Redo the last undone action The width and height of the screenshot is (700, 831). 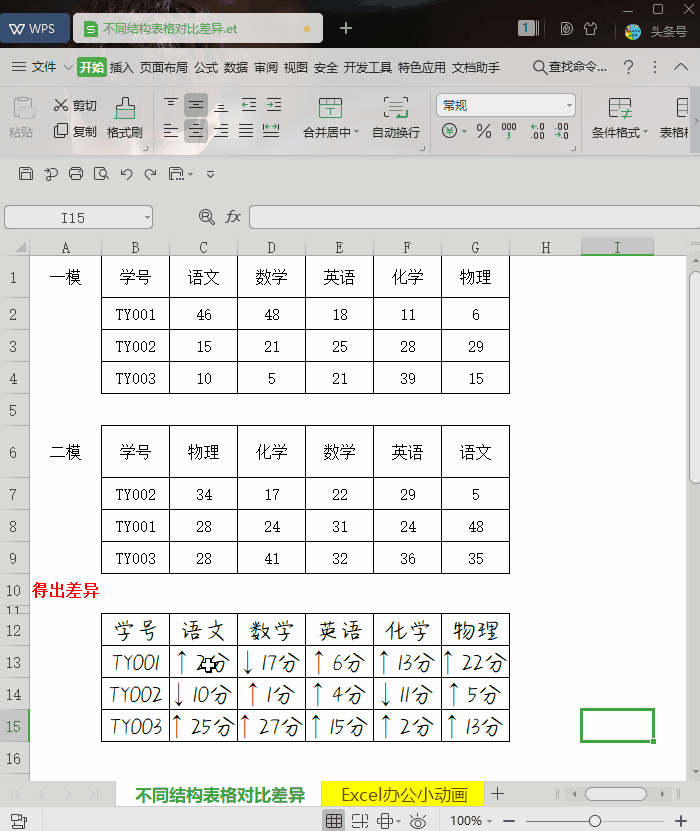pos(150,173)
